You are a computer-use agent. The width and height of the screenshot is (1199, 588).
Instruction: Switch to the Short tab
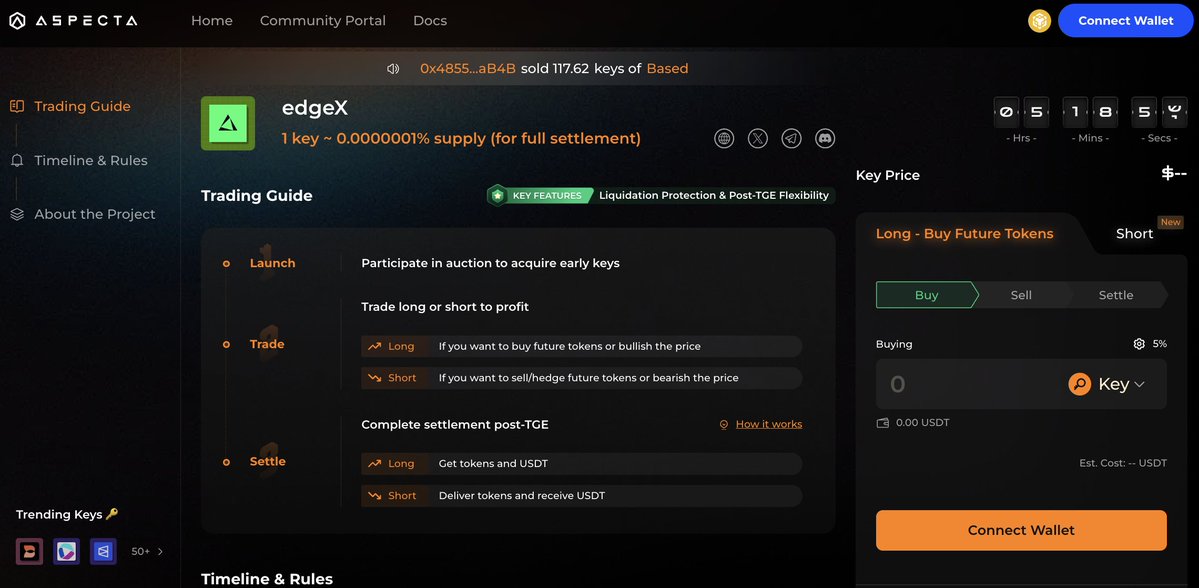pyautogui.click(x=1134, y=234)
